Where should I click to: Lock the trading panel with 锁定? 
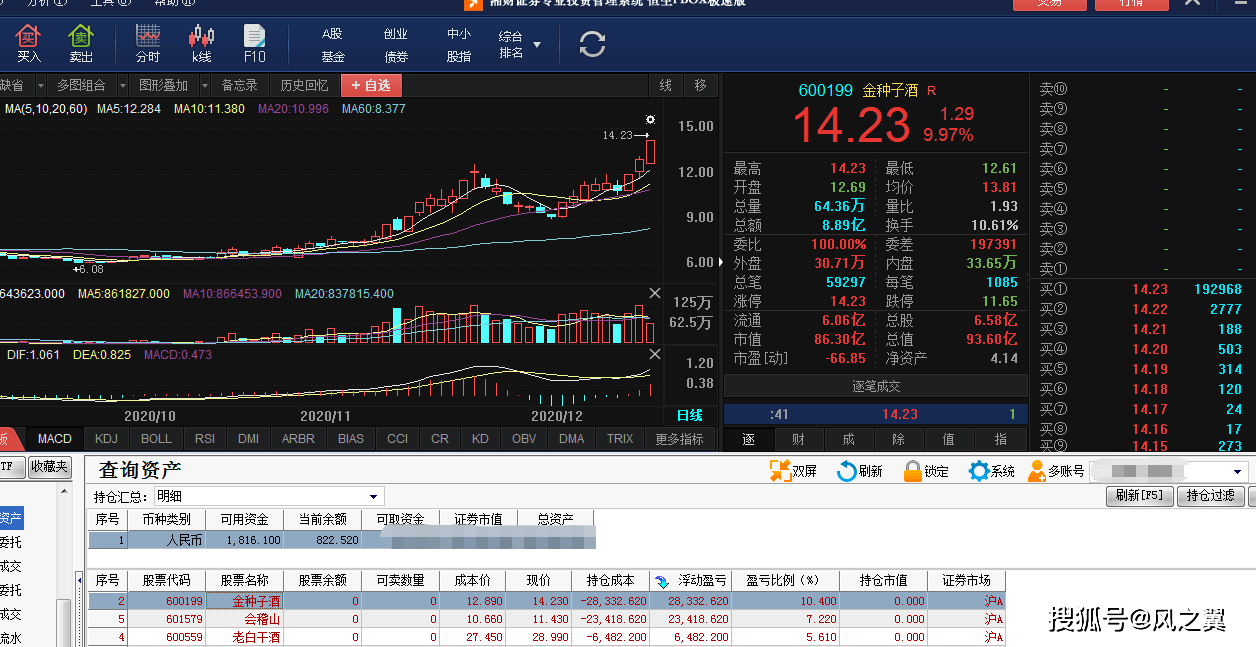(912, 471)
